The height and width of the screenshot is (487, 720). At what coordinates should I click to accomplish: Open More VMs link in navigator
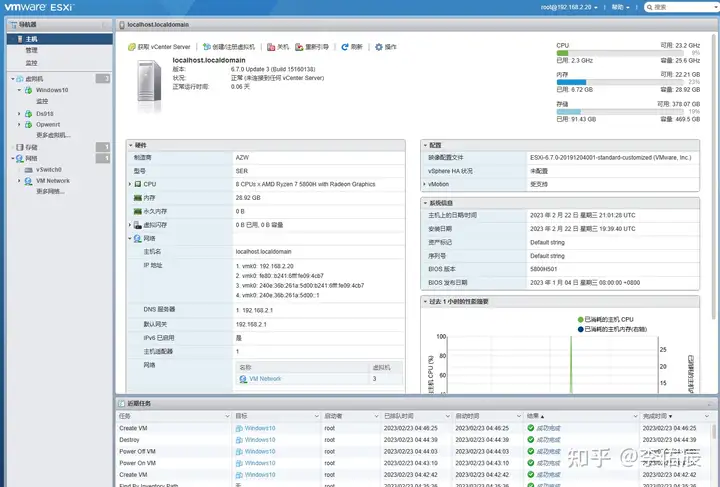point(53,135)
